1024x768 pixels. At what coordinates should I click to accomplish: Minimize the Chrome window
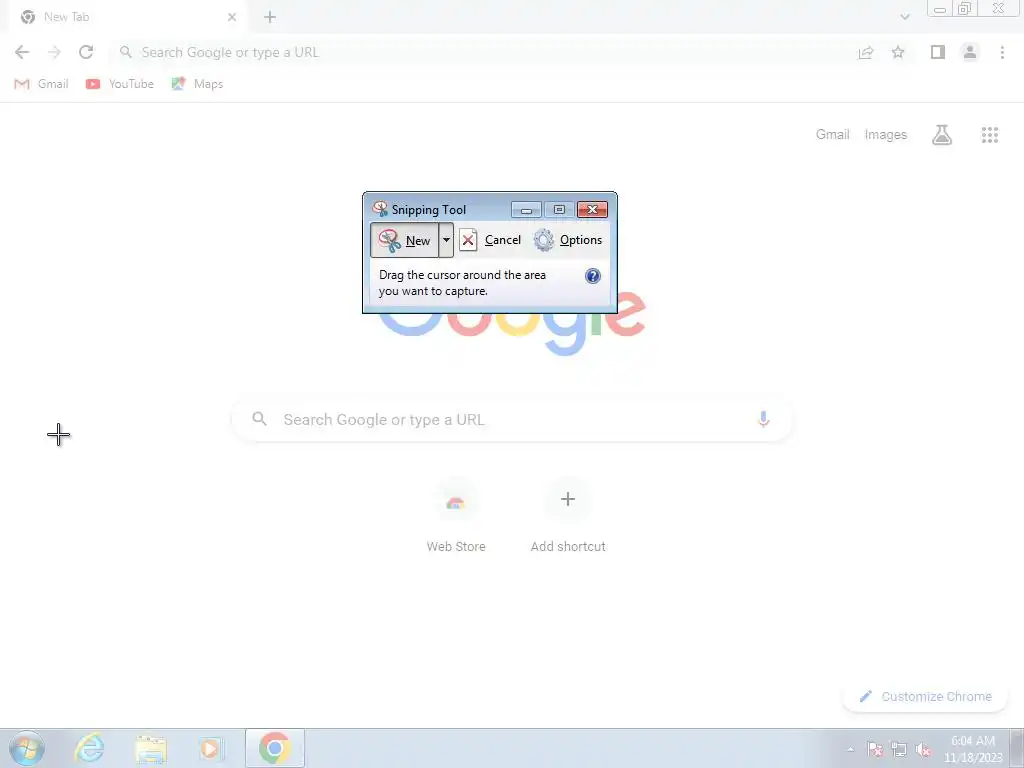[x=940, y=9]
